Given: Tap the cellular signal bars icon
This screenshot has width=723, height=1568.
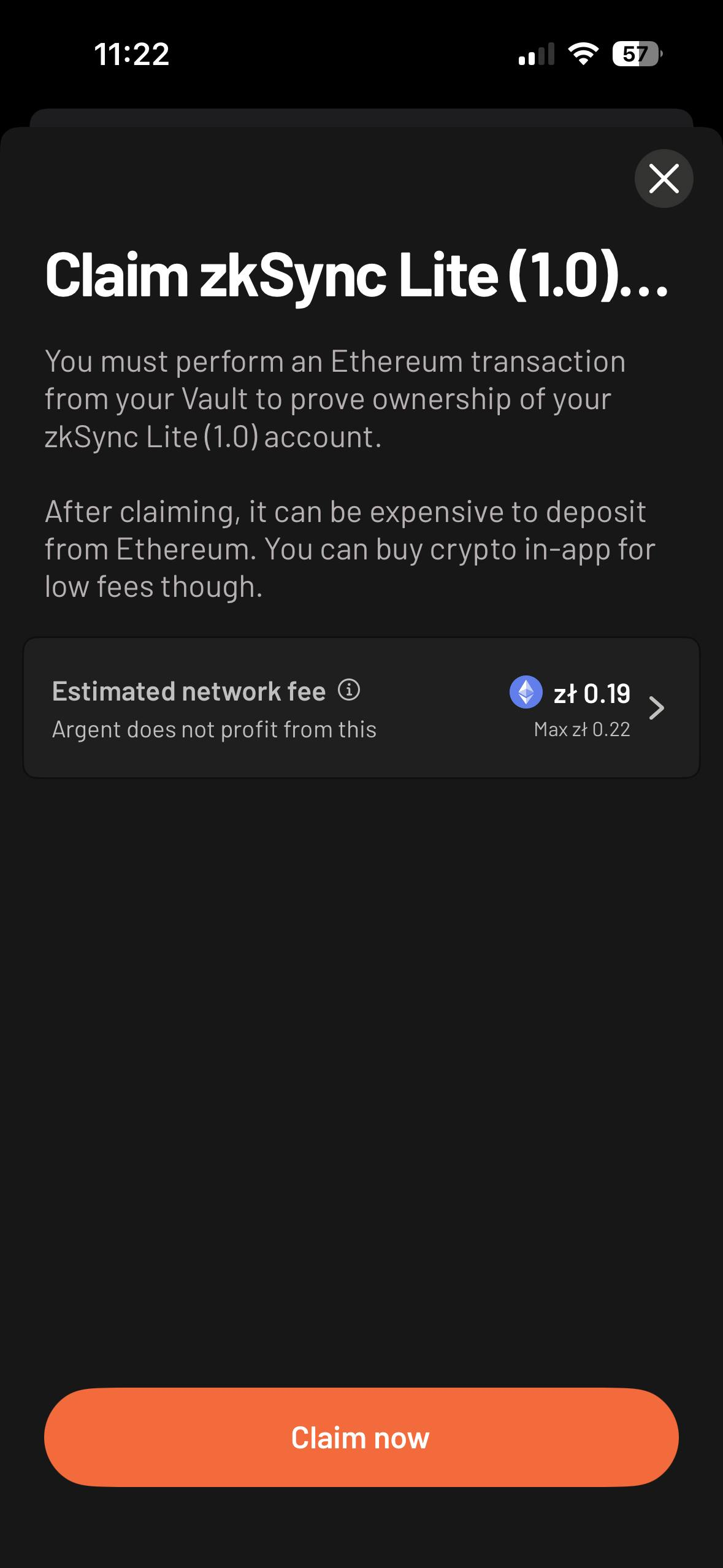Looking at the screenshot, I should pyautogui.click(x=536, y=54).
